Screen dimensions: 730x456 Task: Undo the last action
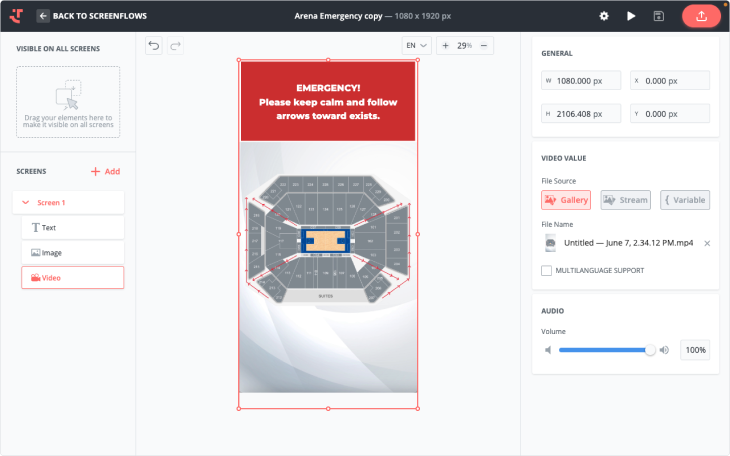pyautogui.click(x=154, y=46)
